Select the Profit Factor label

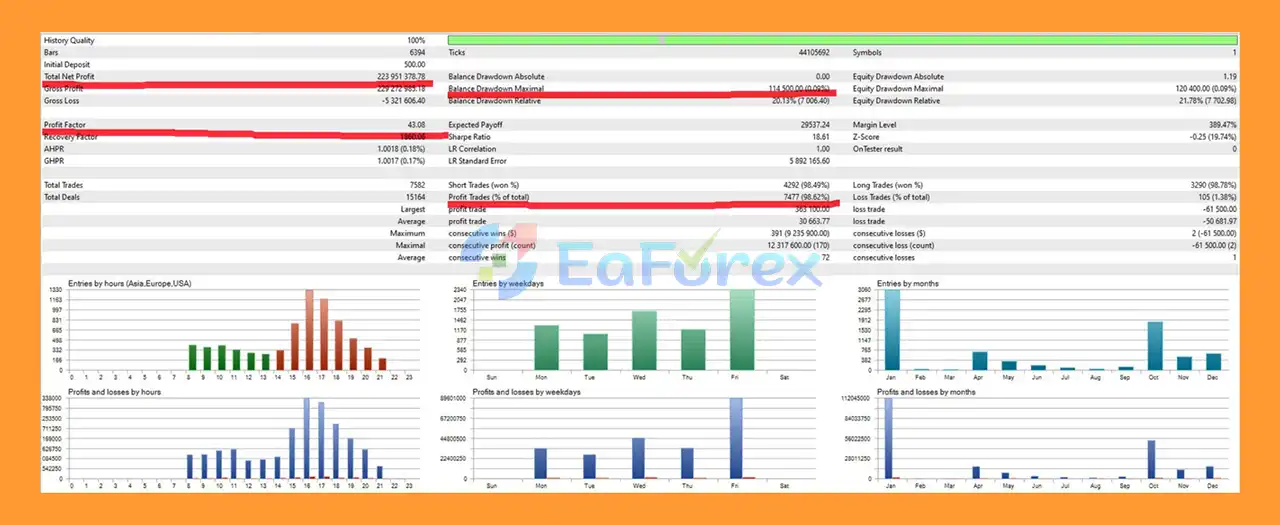65,124
